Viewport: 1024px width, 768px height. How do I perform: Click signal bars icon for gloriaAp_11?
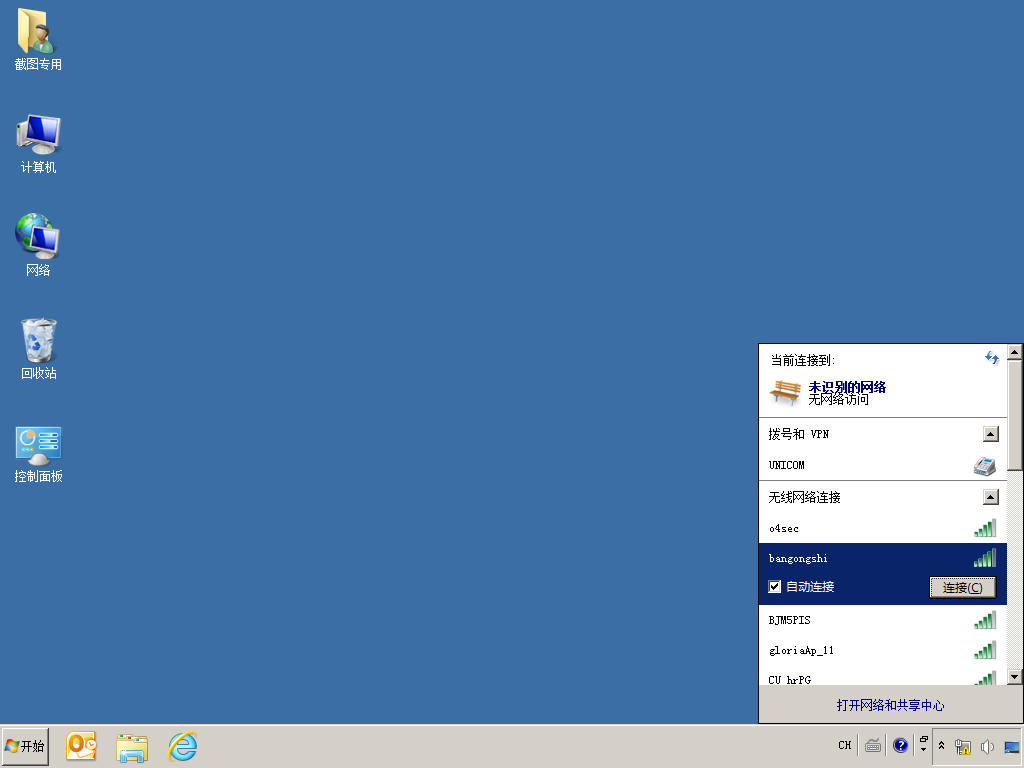985,650
